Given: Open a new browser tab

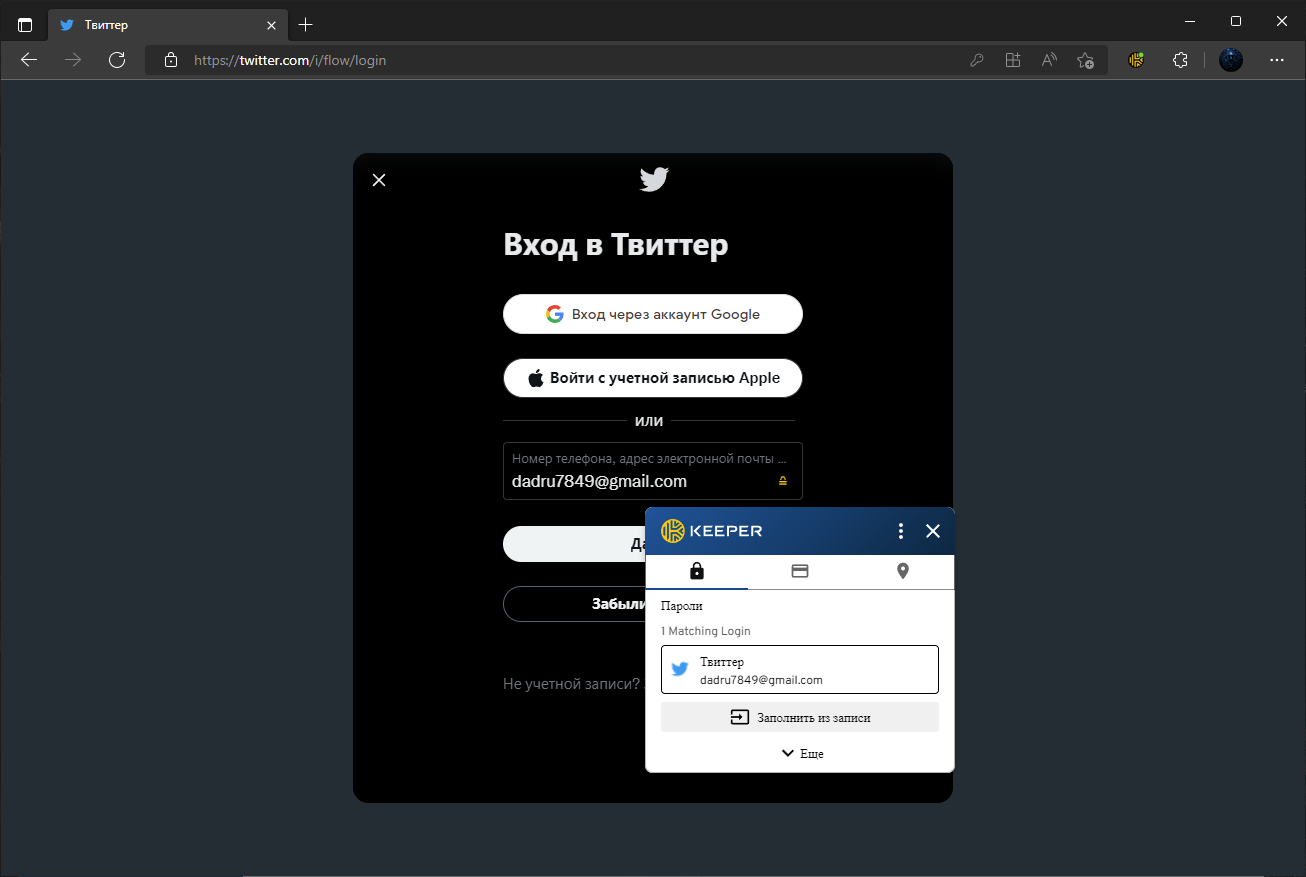Looking at the screenshot, I should coord(306,24).
